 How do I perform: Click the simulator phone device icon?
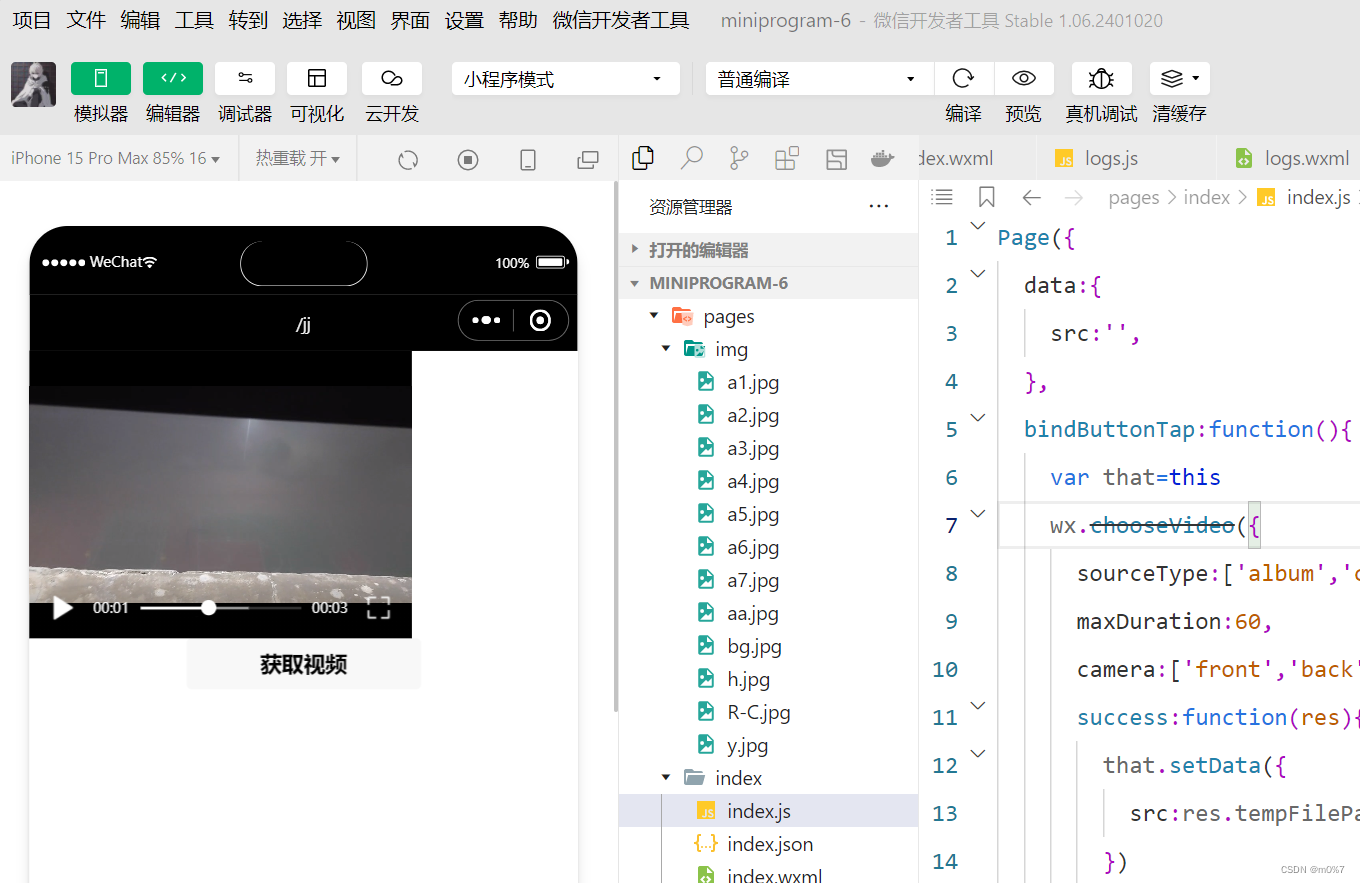[x=528, y=160]
